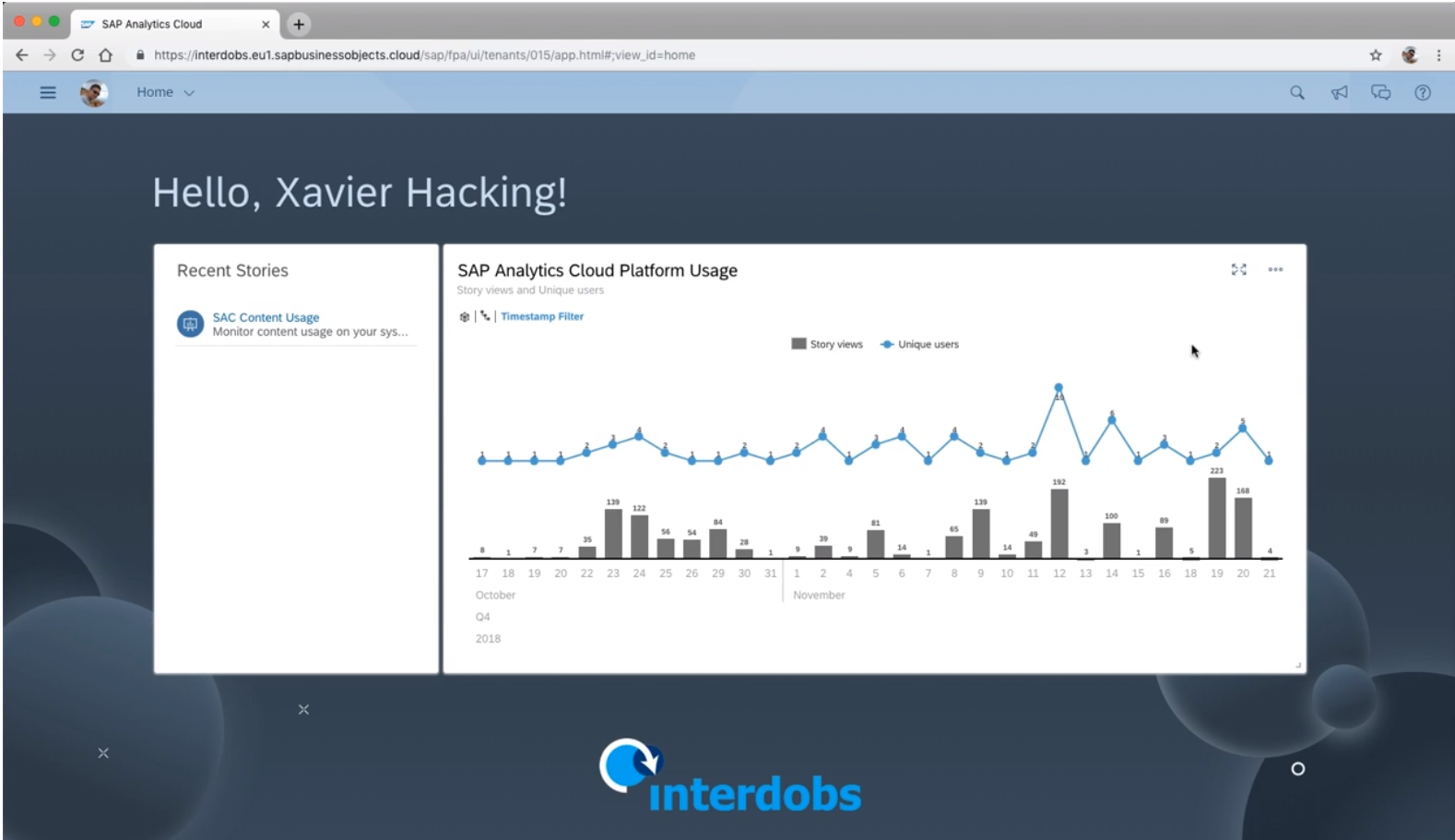Toggle Story views legend entry

(827, 344)
